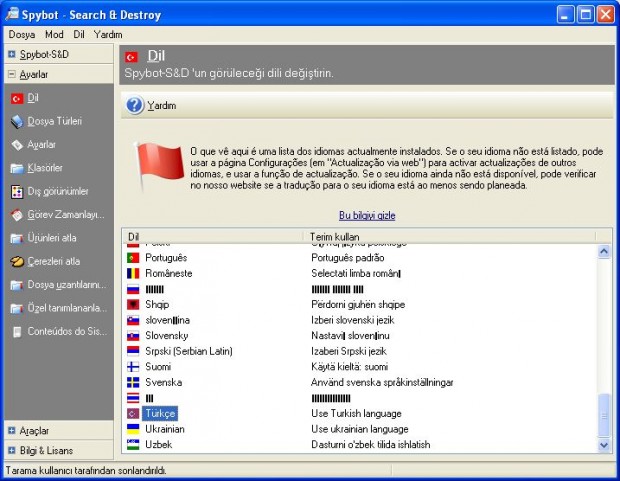
Task: Click the blue question mark help icon
Action: [134, 105]
